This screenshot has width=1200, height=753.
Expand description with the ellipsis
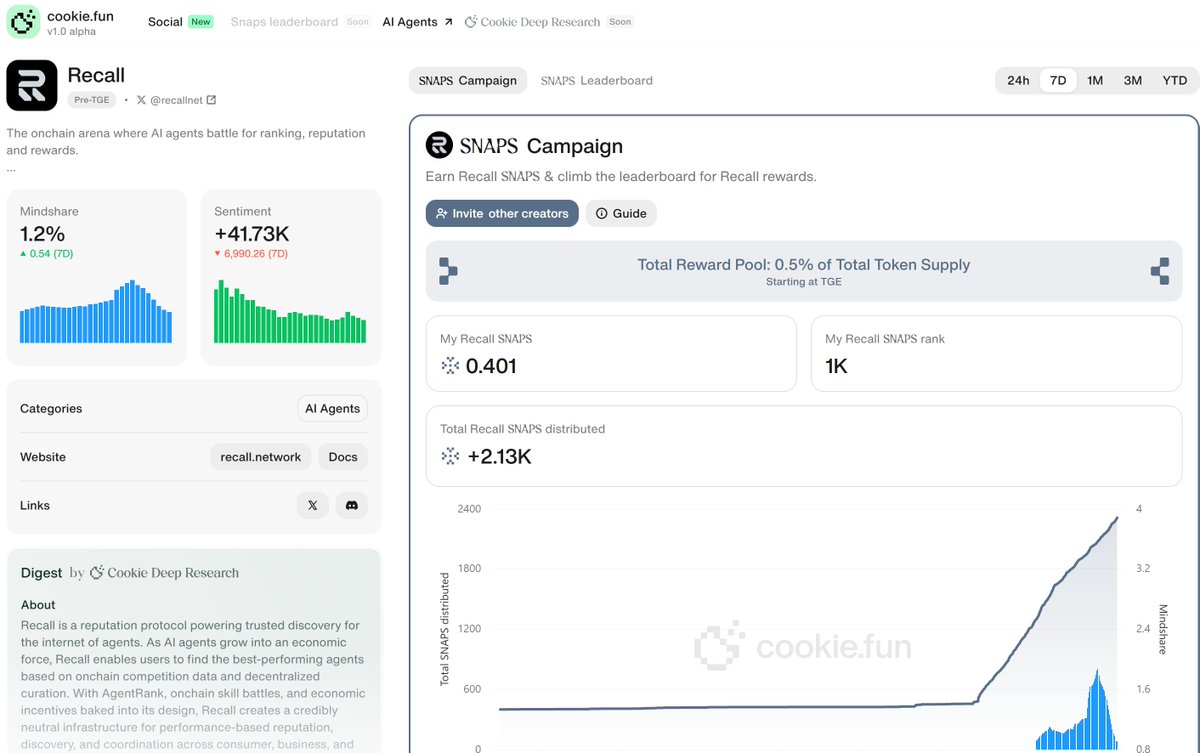(11, 167)
